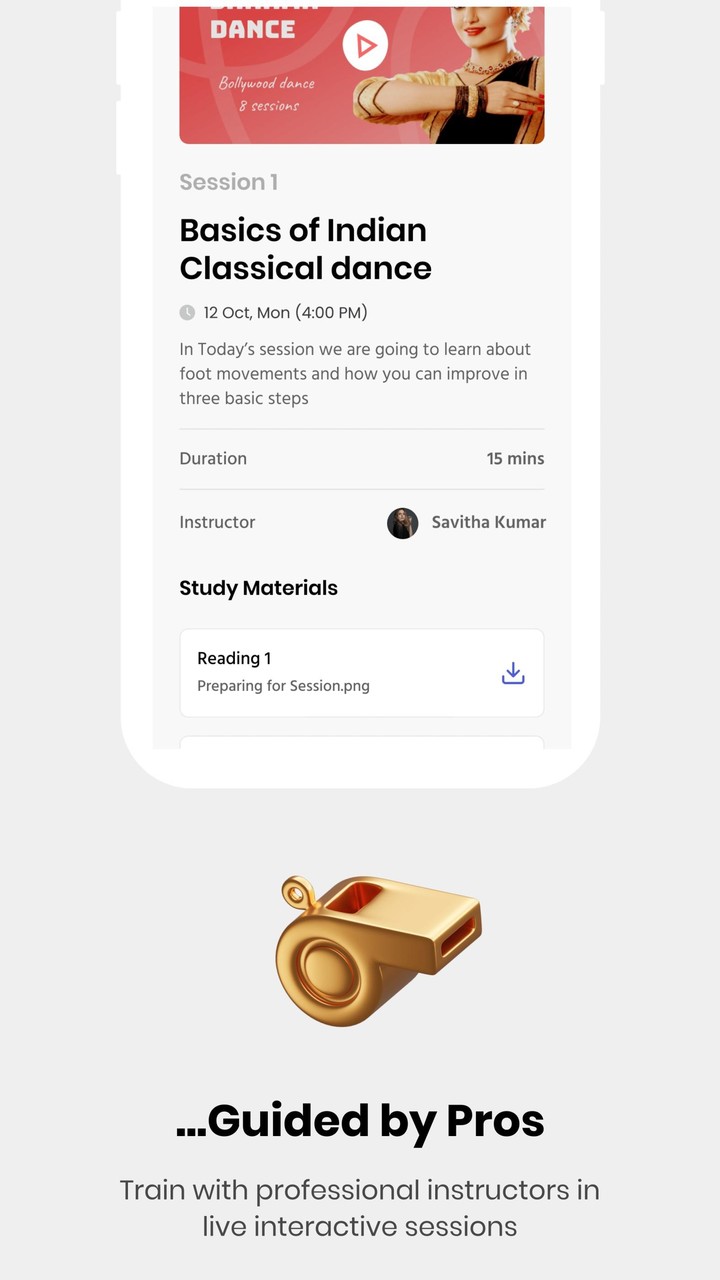This screenshot has width=720, height=1280.
Task: Play the Bollywood dance video
Action: 365,46
